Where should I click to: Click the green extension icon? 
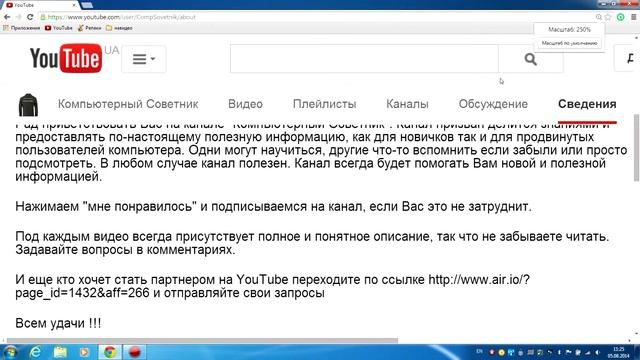pos(620,17)
